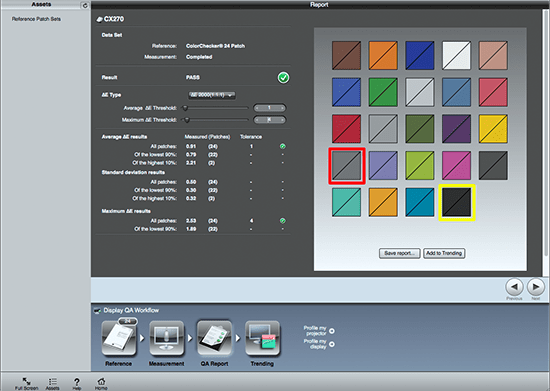Open the QA Report workflow step icon
Viewport: 550px width, 391px height.
coord(214,338)
